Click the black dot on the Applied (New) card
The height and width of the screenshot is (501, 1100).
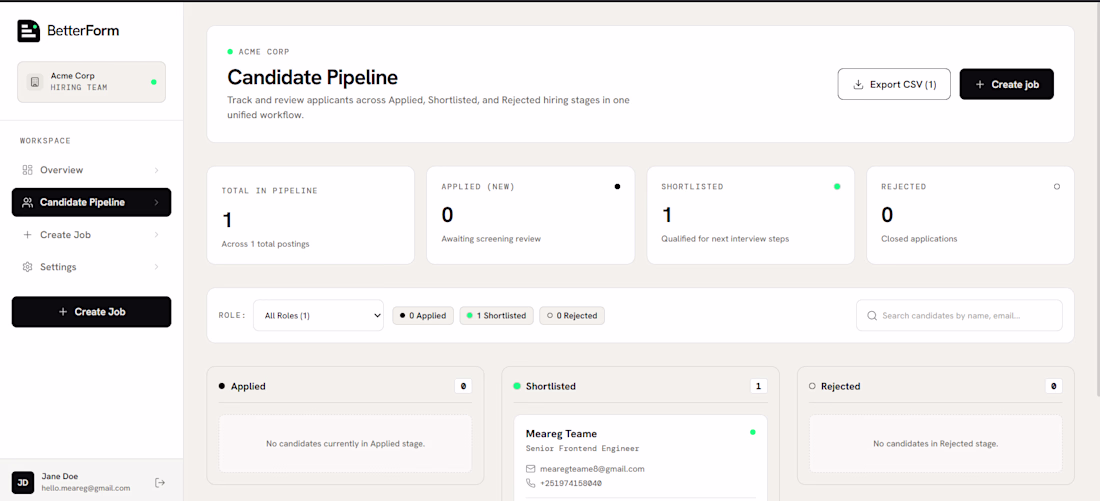click(617, 187)
